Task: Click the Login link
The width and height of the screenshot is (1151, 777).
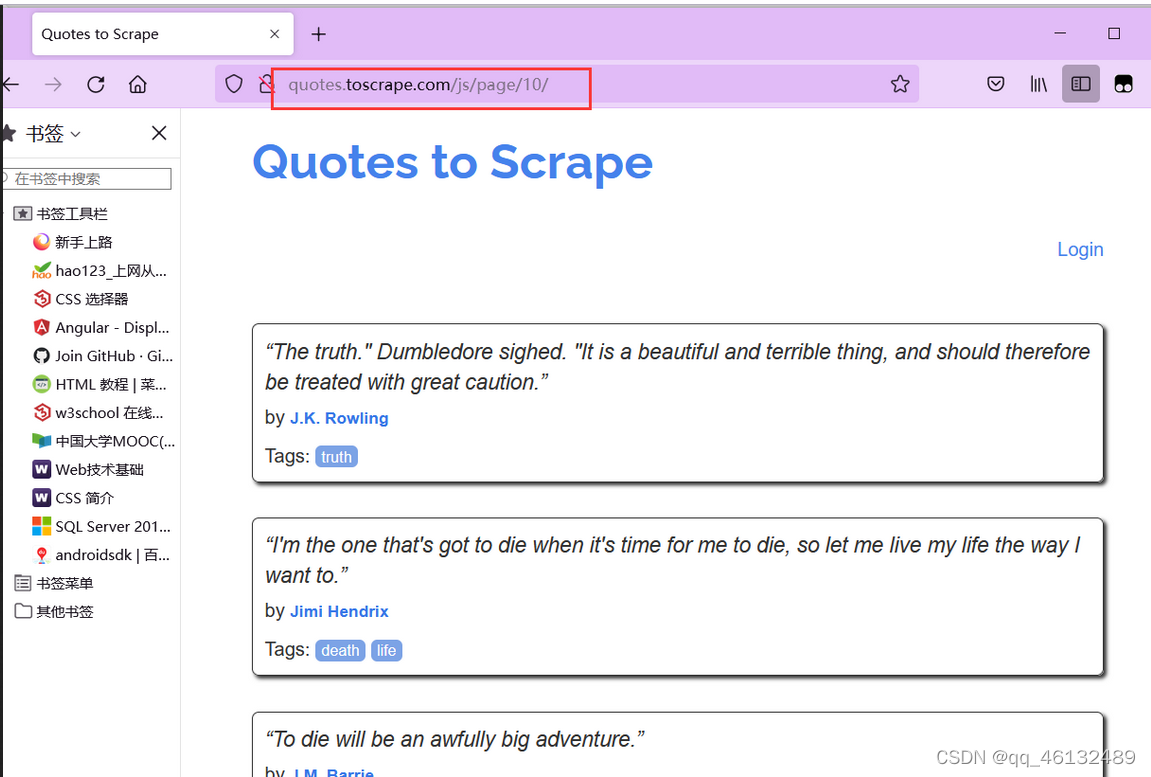Action: pyautogui.click(x=1080, y=249)
